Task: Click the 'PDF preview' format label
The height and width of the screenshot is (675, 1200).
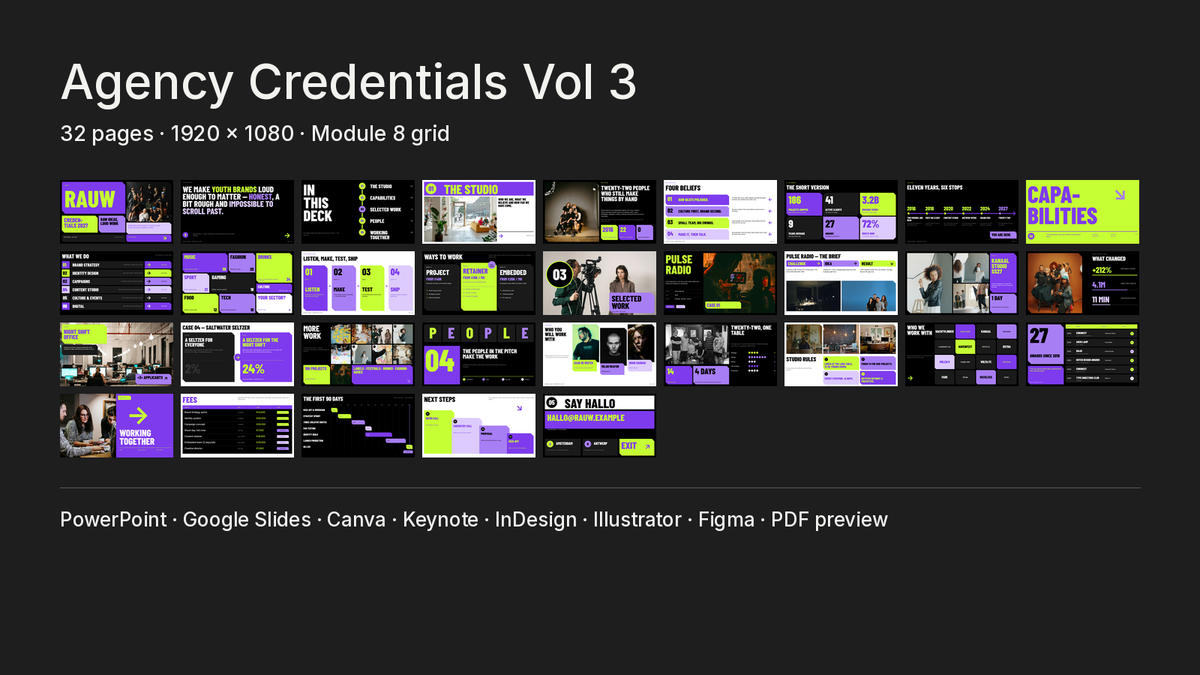Action: click(830, 520)
